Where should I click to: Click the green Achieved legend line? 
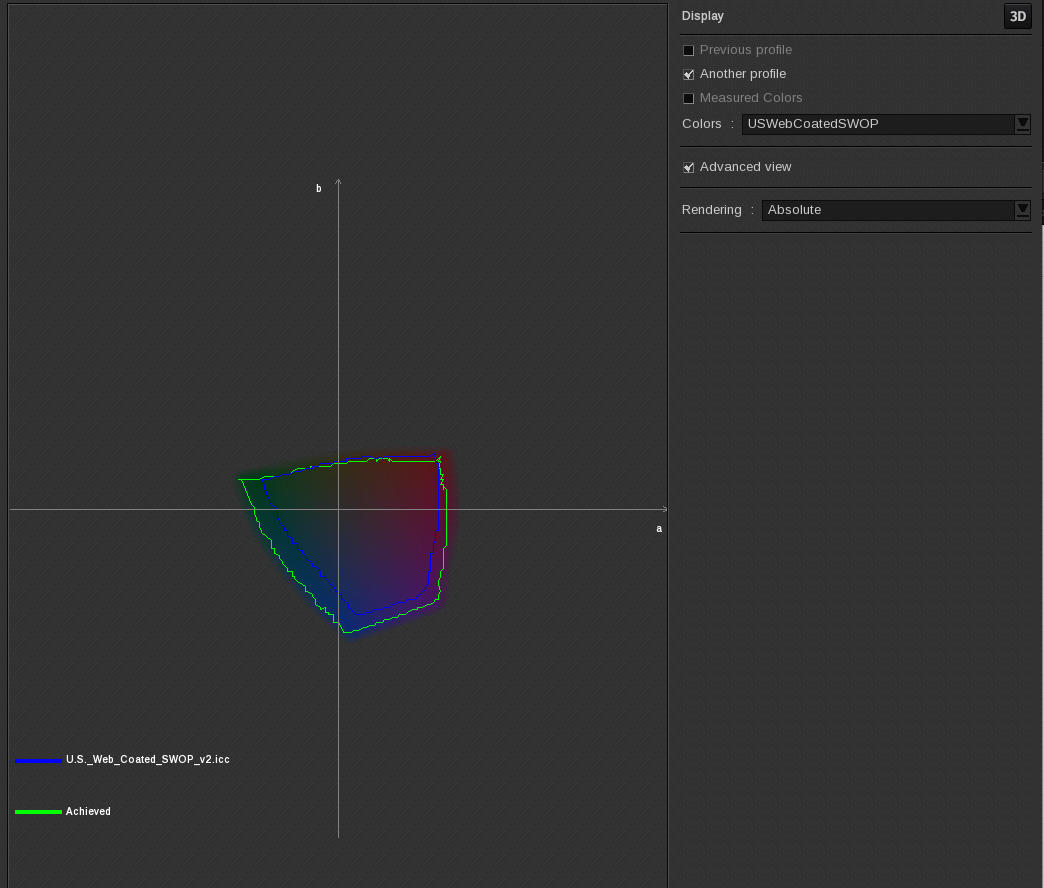point(37,811)
